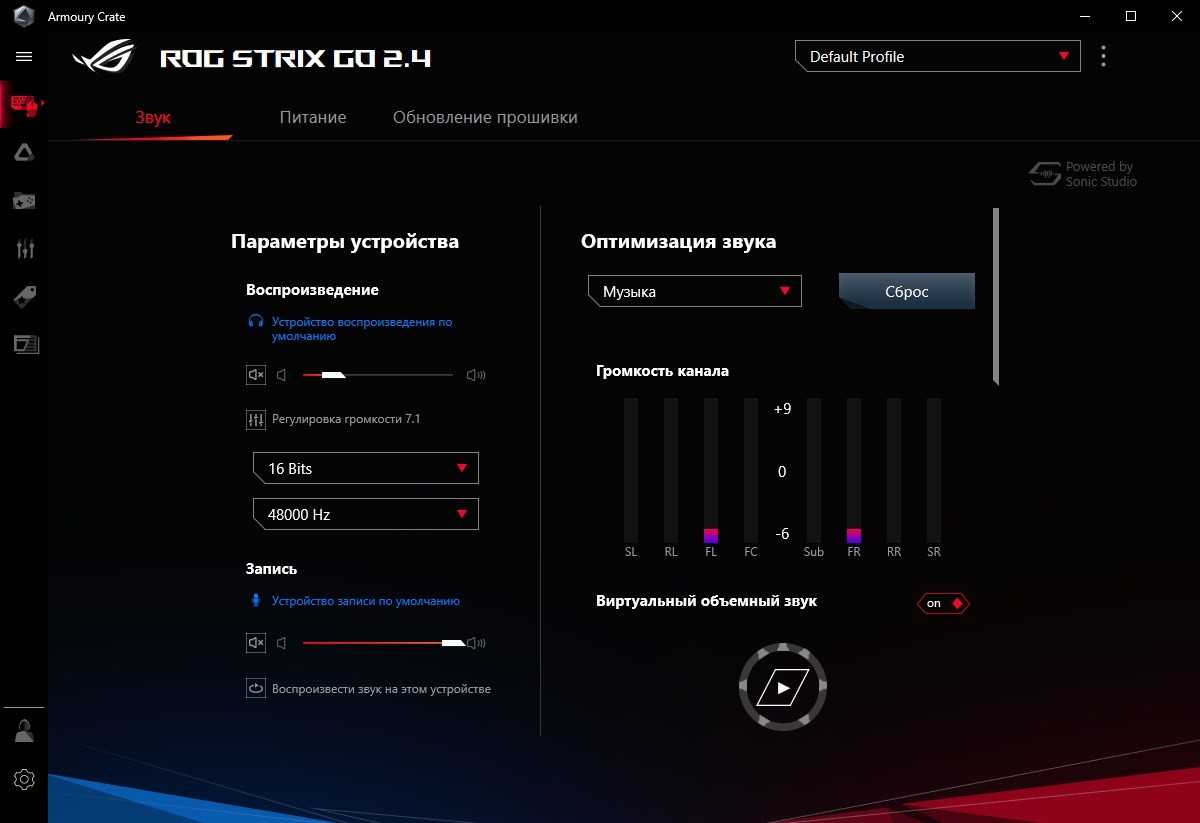
Task: Select the Devices icon in sidebar
Action: pos(25,104)
